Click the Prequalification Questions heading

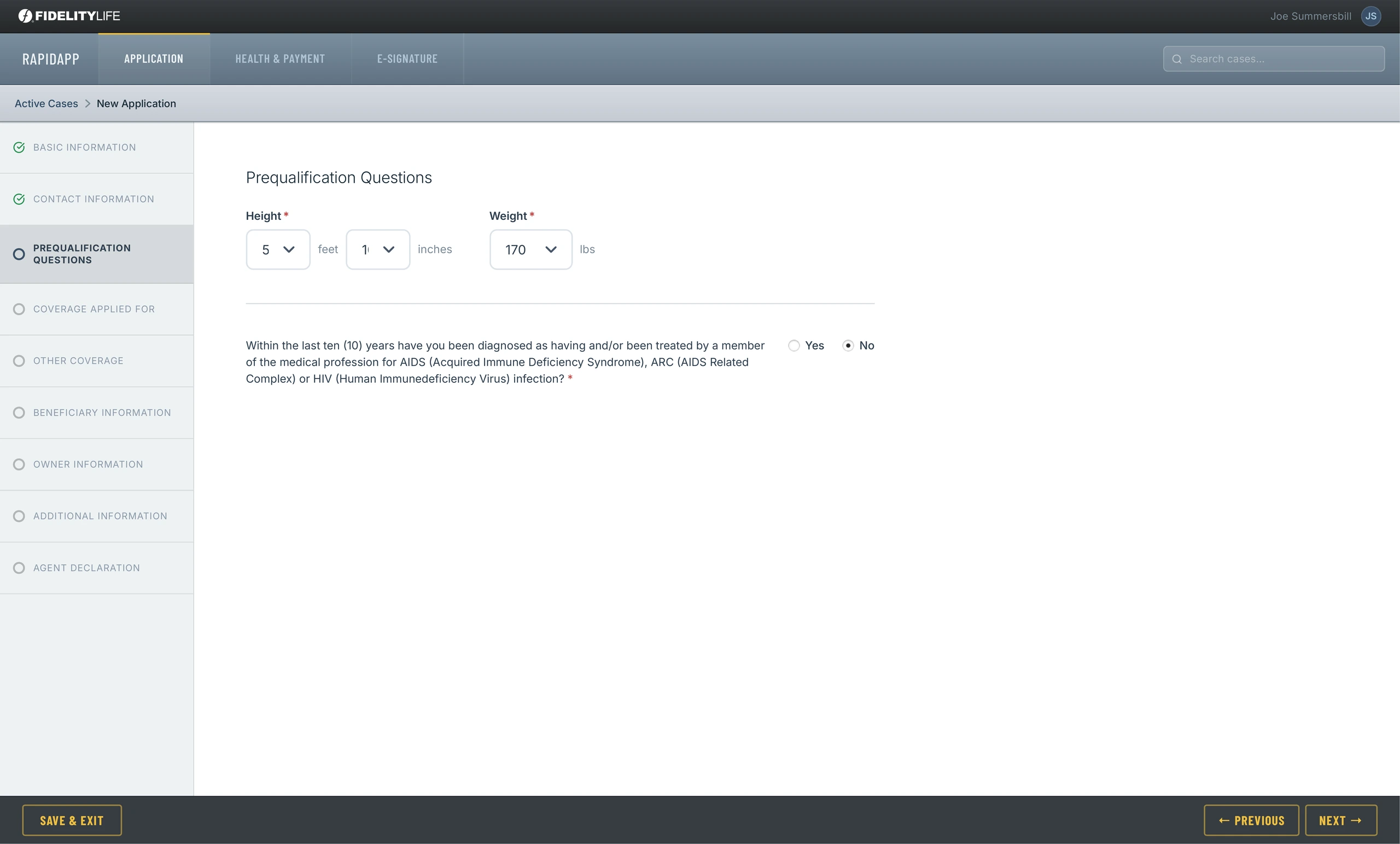[x=339, y=178]
